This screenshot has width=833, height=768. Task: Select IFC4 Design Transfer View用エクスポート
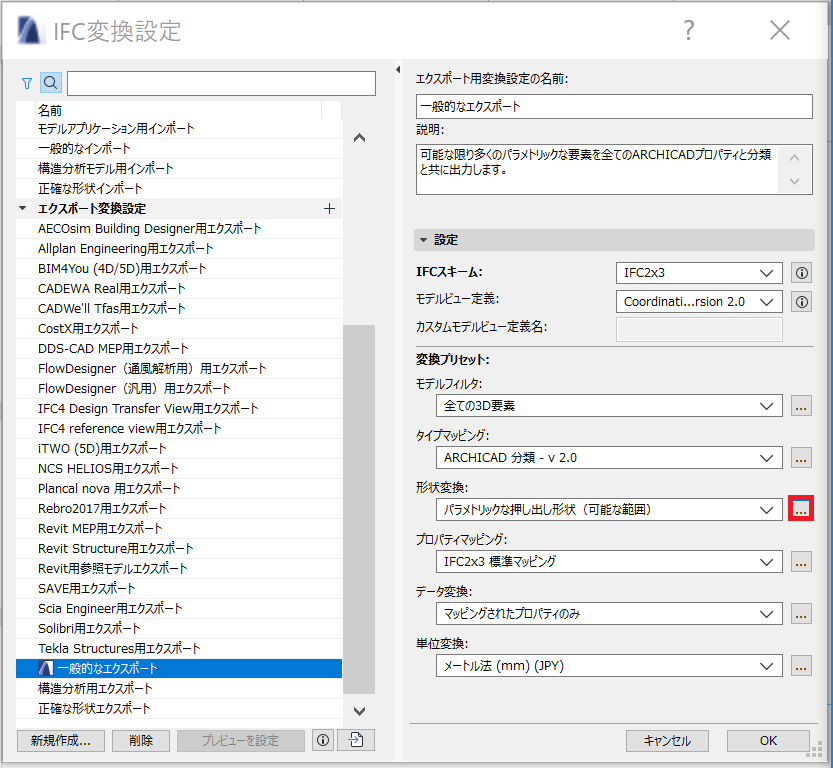coord(179,409)
